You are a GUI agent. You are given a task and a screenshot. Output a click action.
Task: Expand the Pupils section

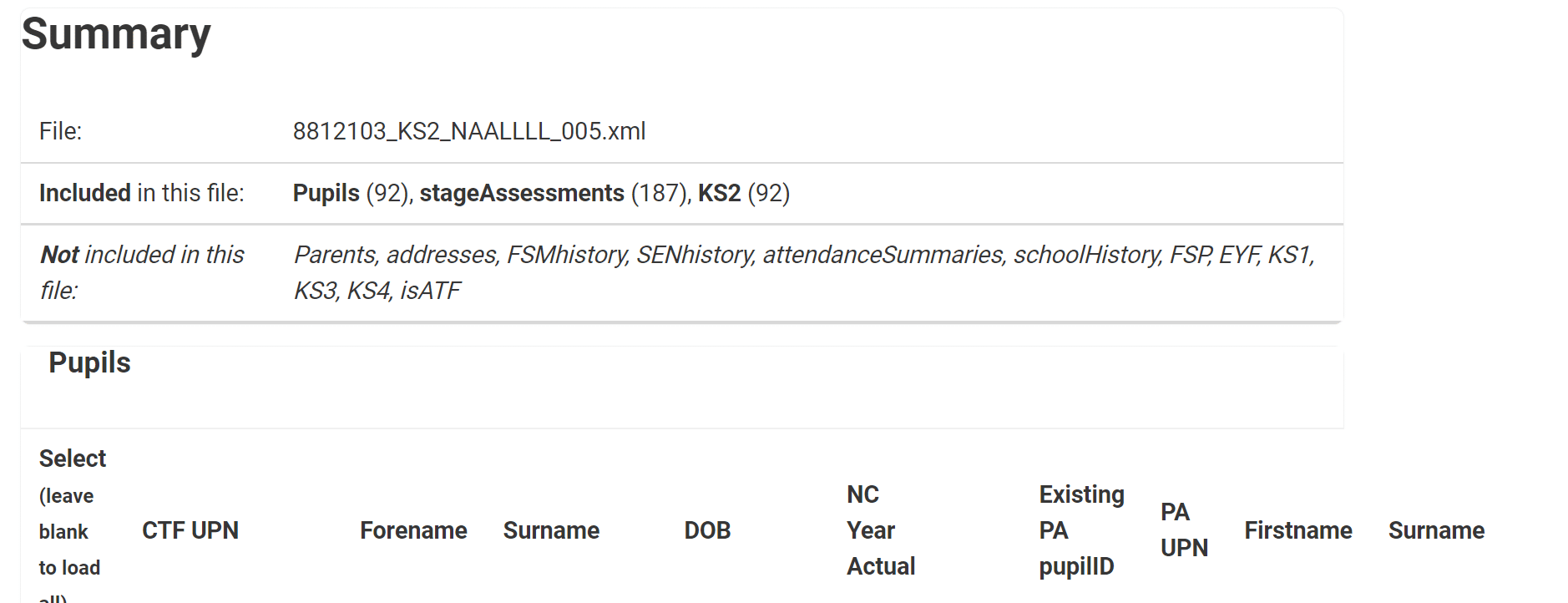(89, 362)
